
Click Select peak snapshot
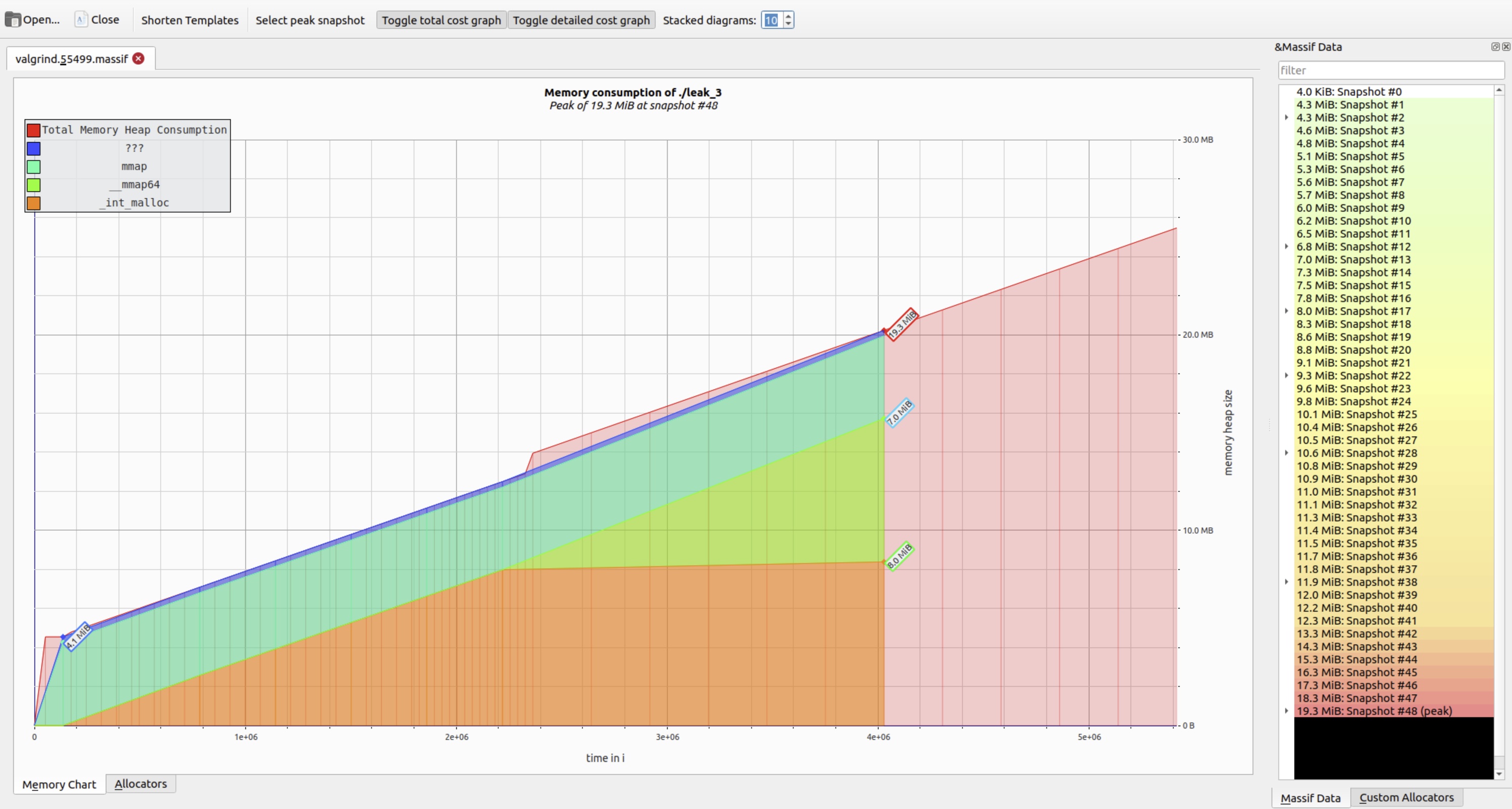310,20
